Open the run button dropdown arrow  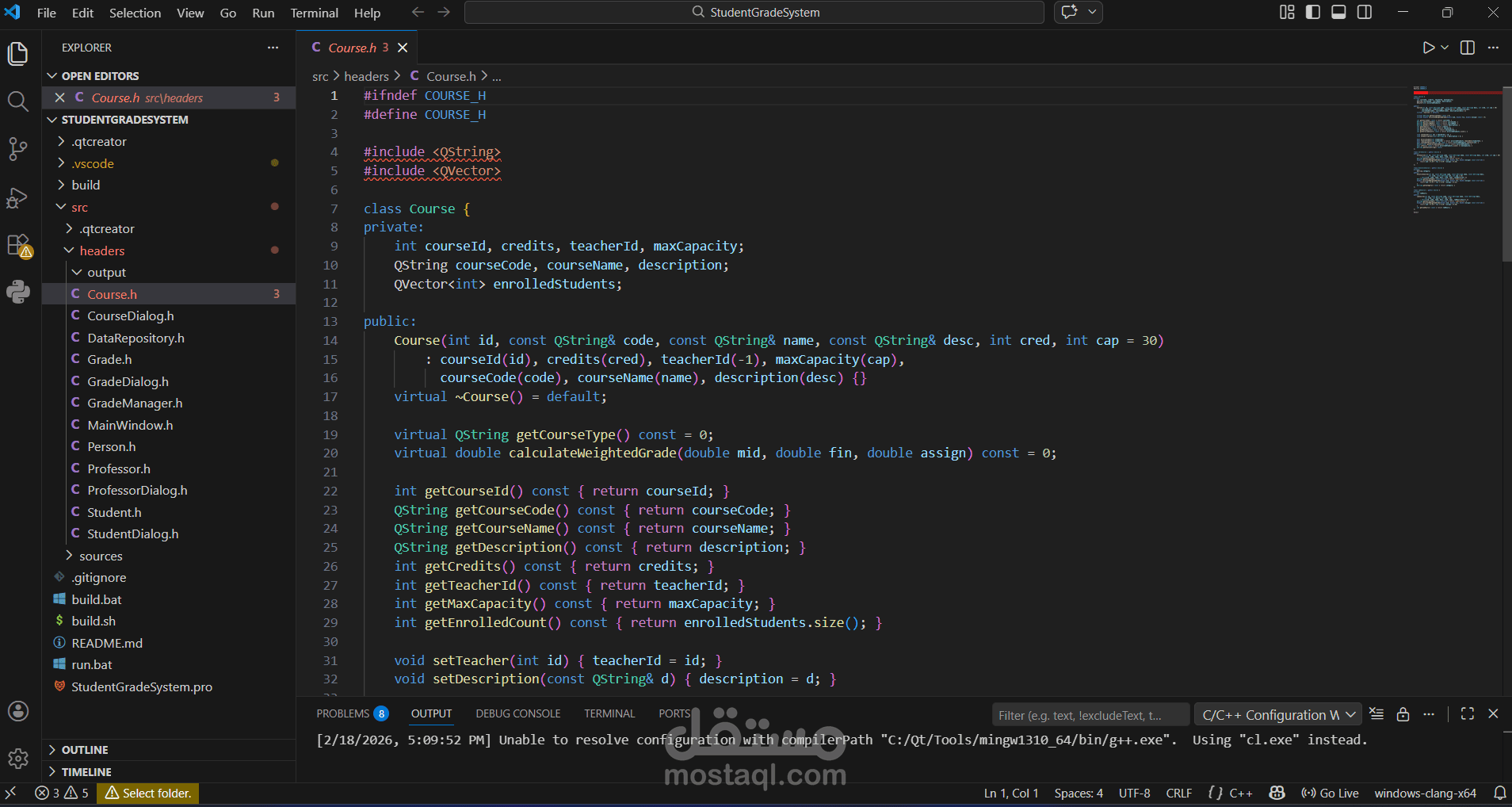coord(1445,48)
